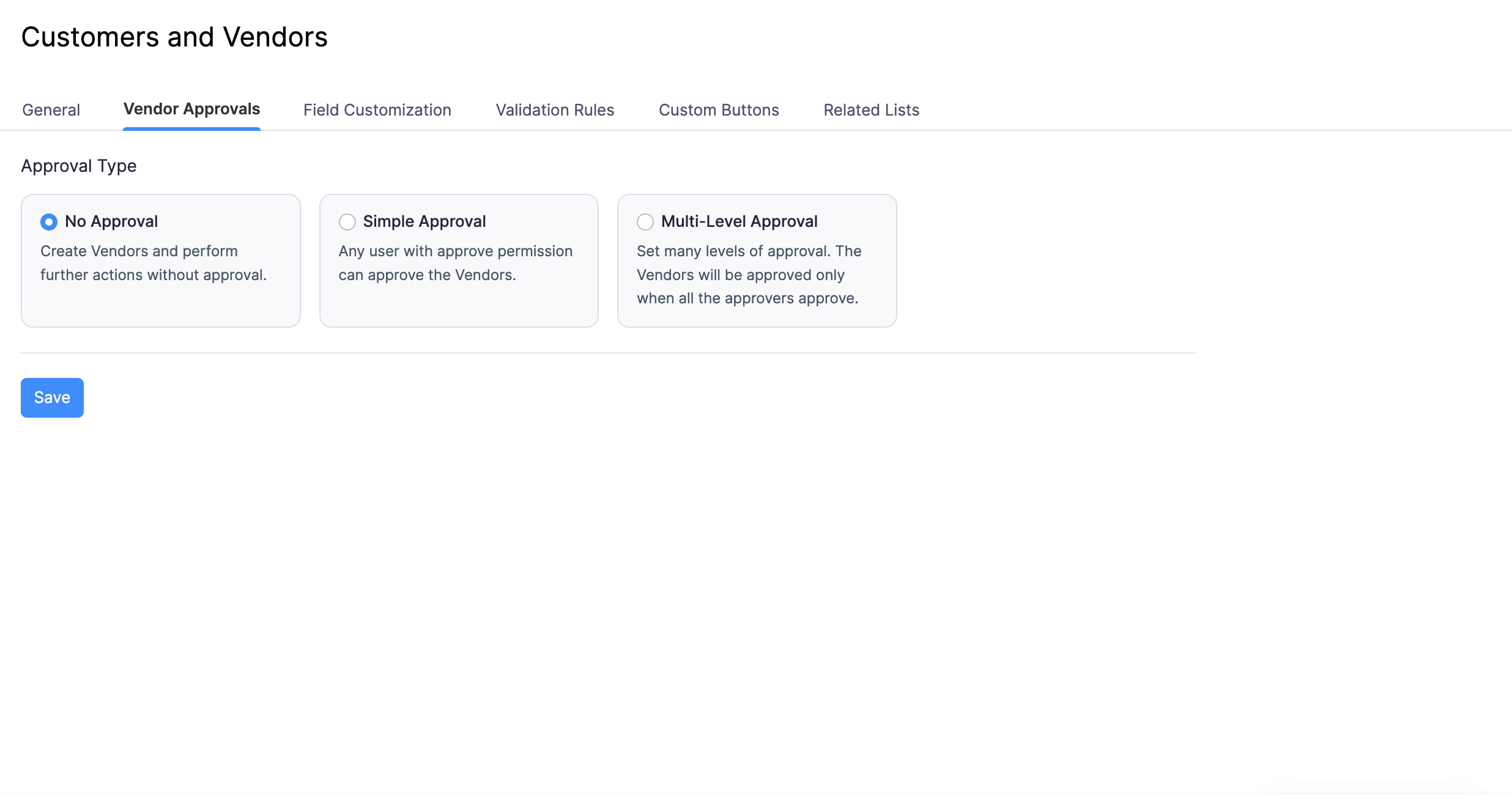Select the Simple Approval radio button

click(347, 222)
